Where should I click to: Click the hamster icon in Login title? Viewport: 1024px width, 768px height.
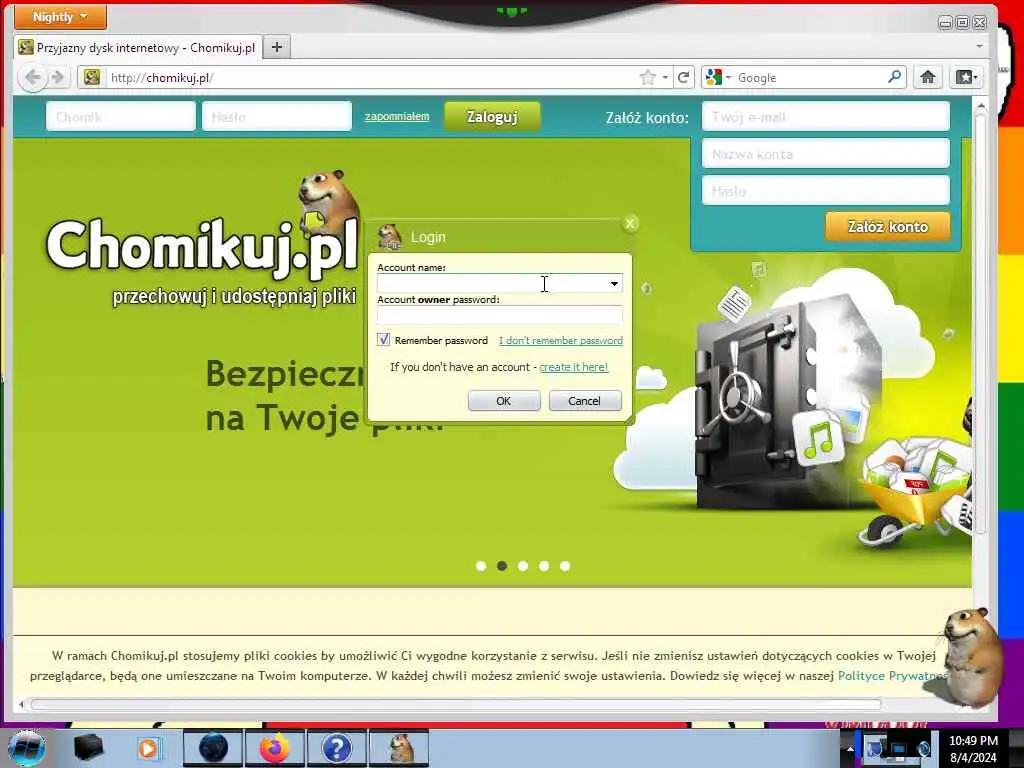[x=390, y=237]
